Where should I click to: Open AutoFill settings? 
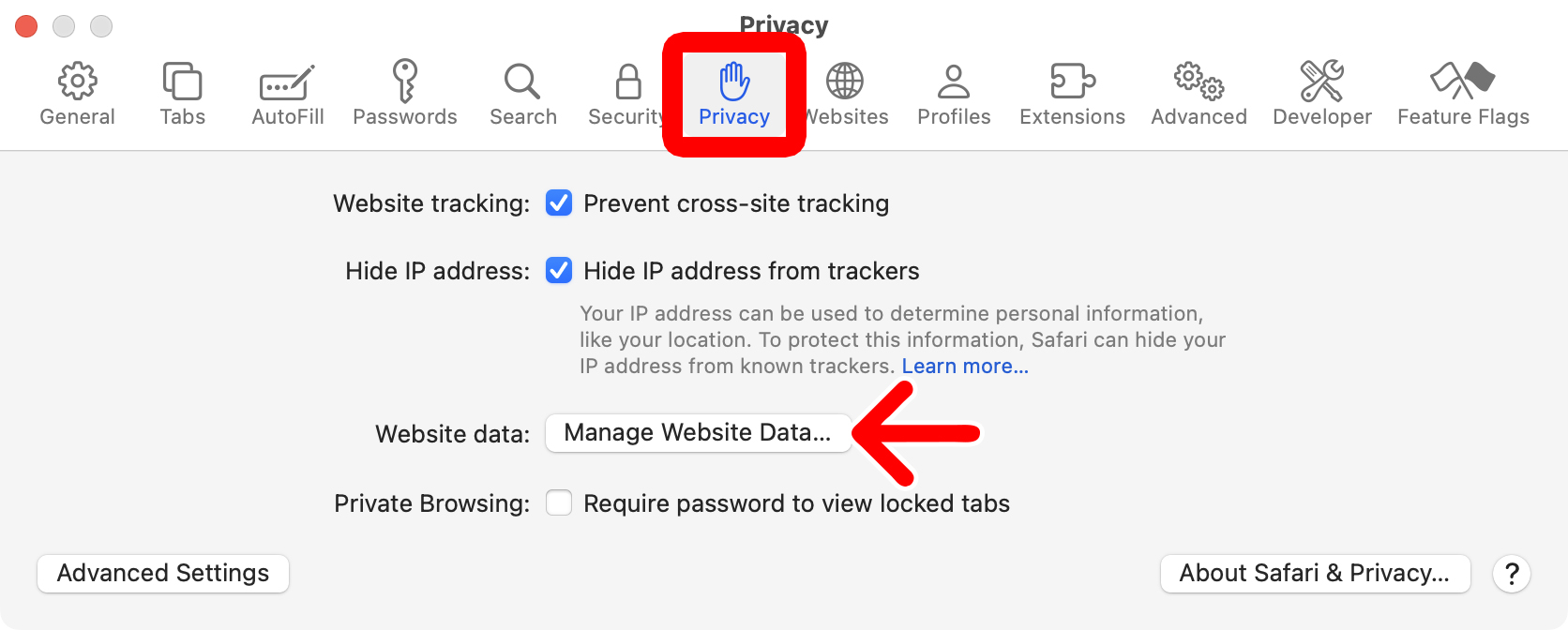tap(286, 91)
